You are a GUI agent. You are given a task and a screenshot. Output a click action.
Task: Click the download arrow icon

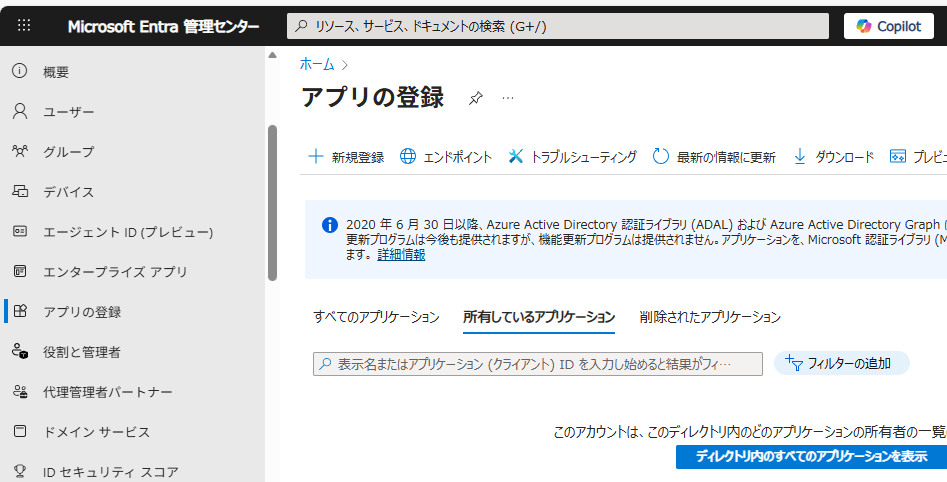click(x=800, y=156)
